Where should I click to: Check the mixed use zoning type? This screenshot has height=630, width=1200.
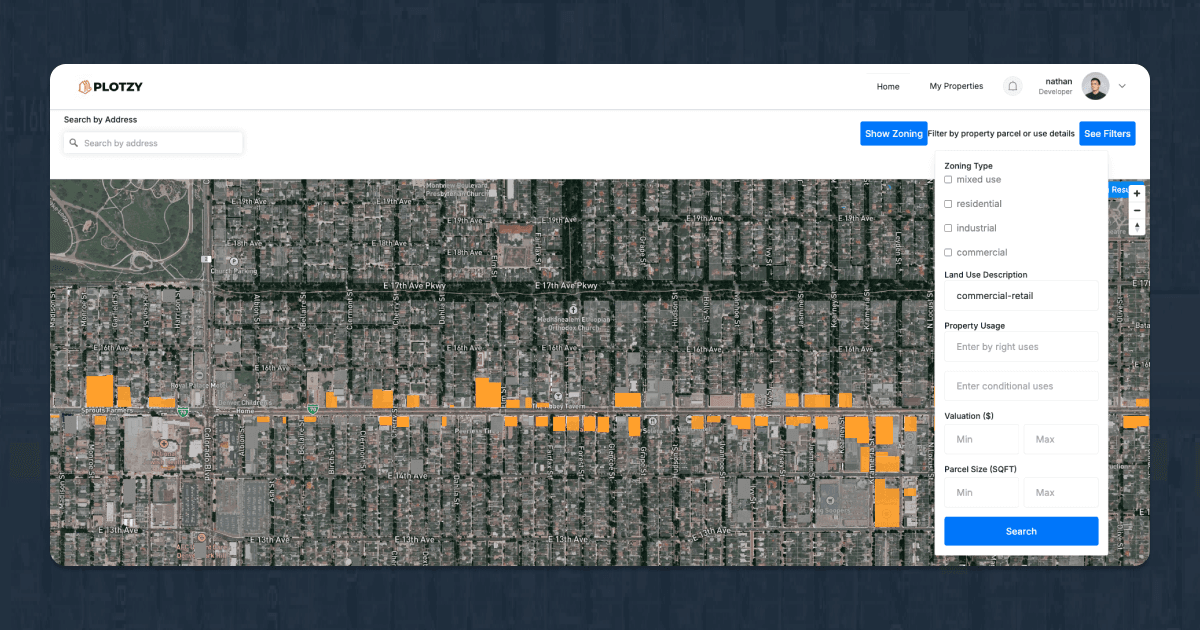point(948,180)
